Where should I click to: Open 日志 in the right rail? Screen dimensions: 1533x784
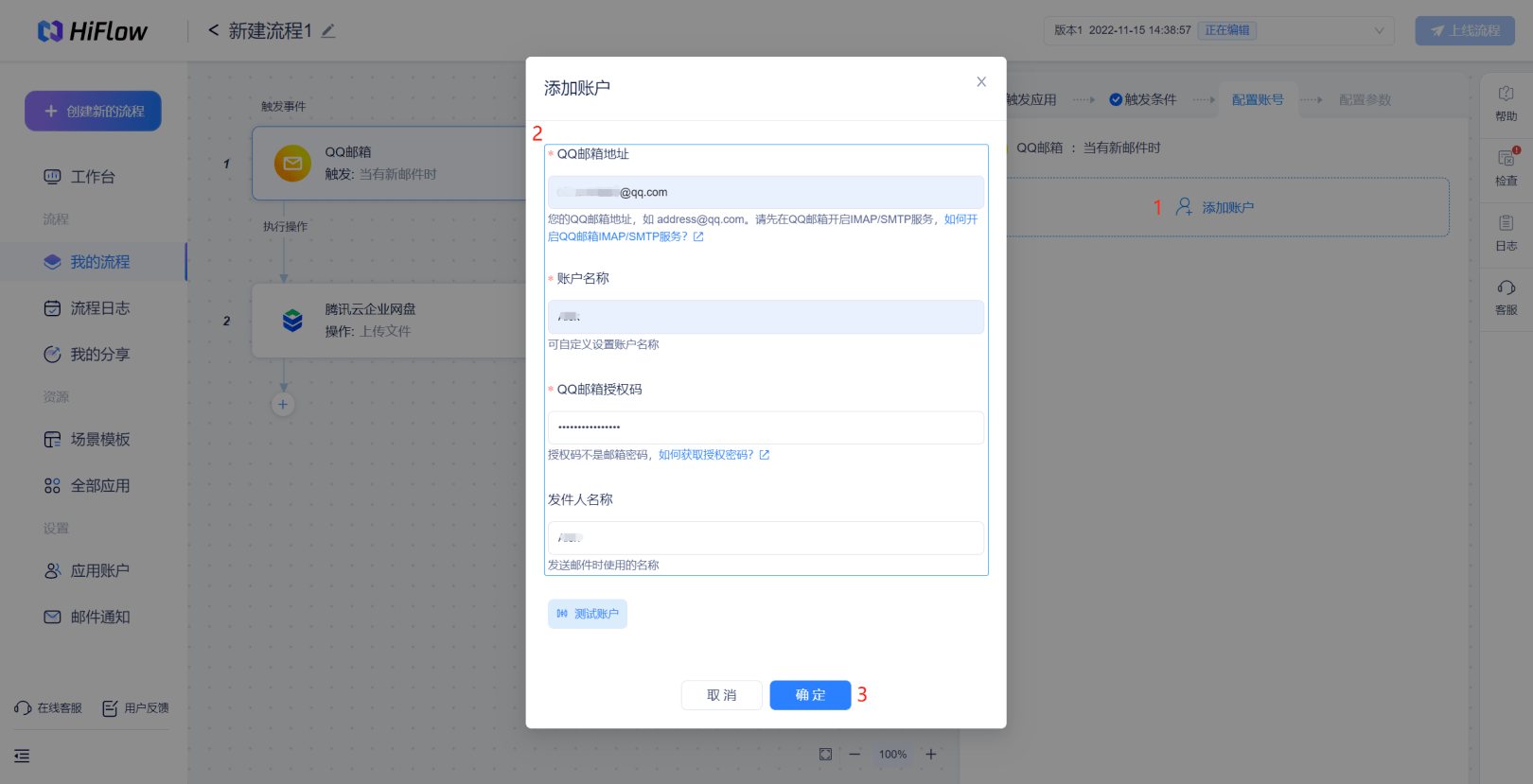[x=1507, y=233]
